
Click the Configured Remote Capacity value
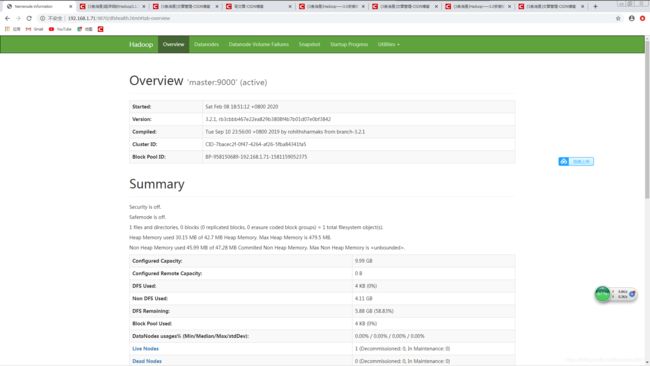tap(359, 273)
